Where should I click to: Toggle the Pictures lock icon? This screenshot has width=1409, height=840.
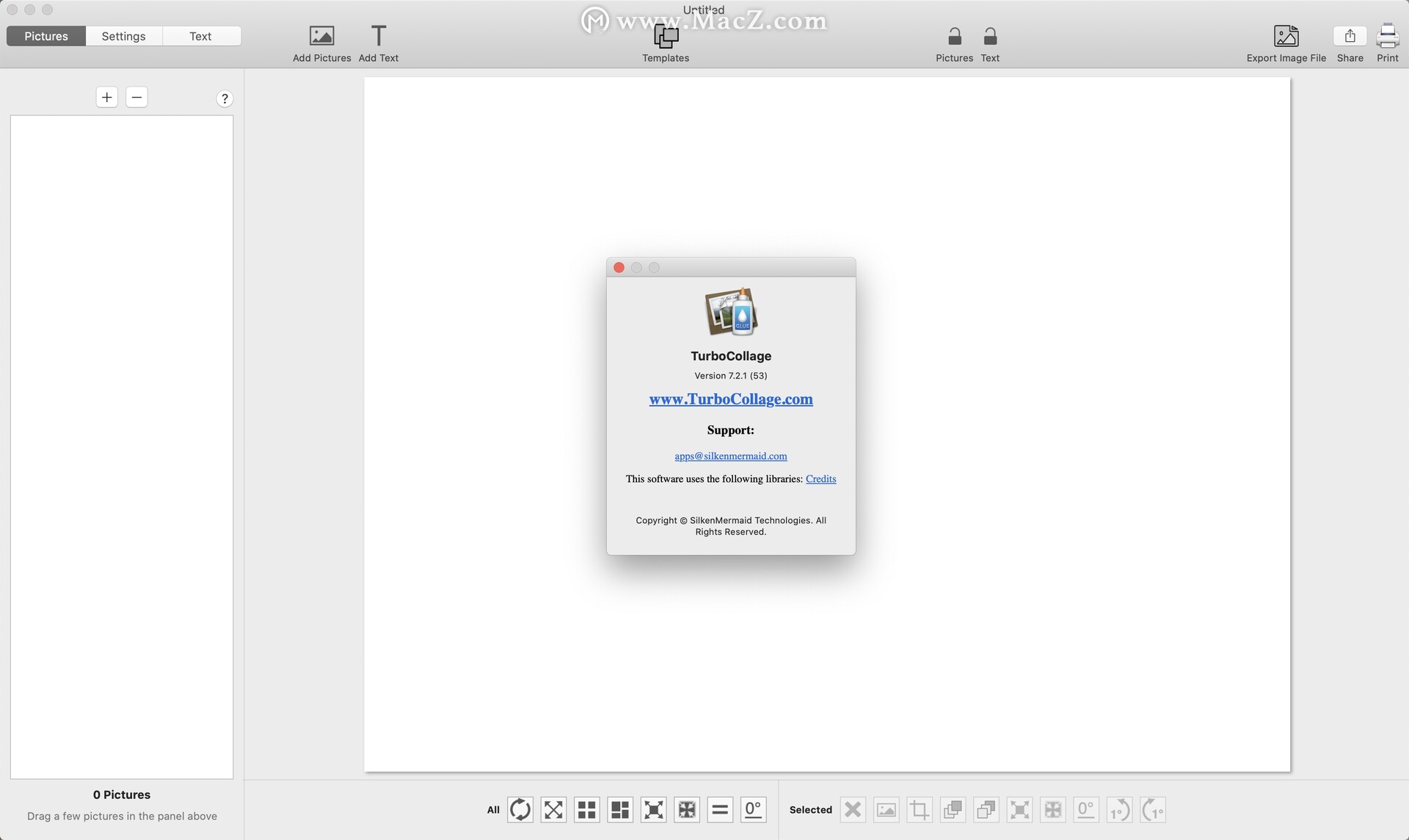pos(954,36)
